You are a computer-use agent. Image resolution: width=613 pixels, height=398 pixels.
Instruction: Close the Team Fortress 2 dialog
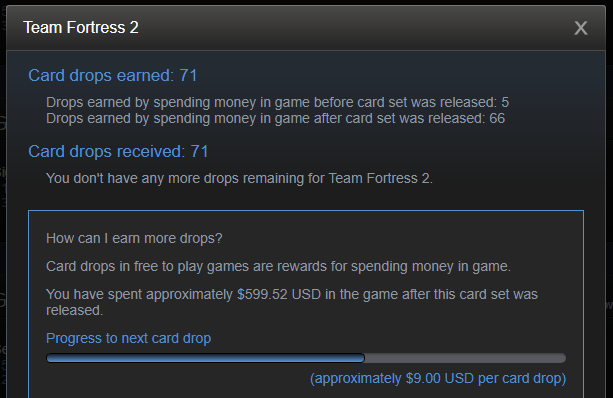(x=581, y=28)
